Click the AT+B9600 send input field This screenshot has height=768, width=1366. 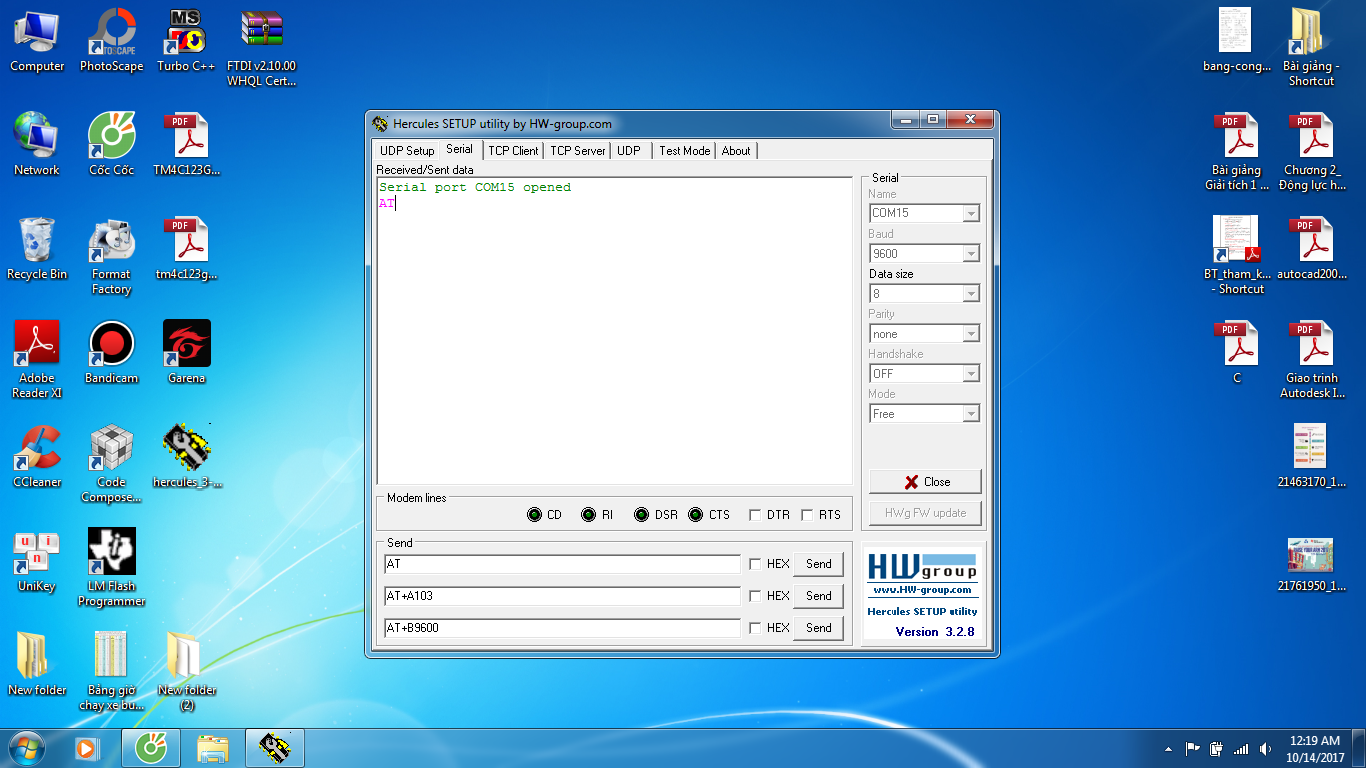(562, 628)
